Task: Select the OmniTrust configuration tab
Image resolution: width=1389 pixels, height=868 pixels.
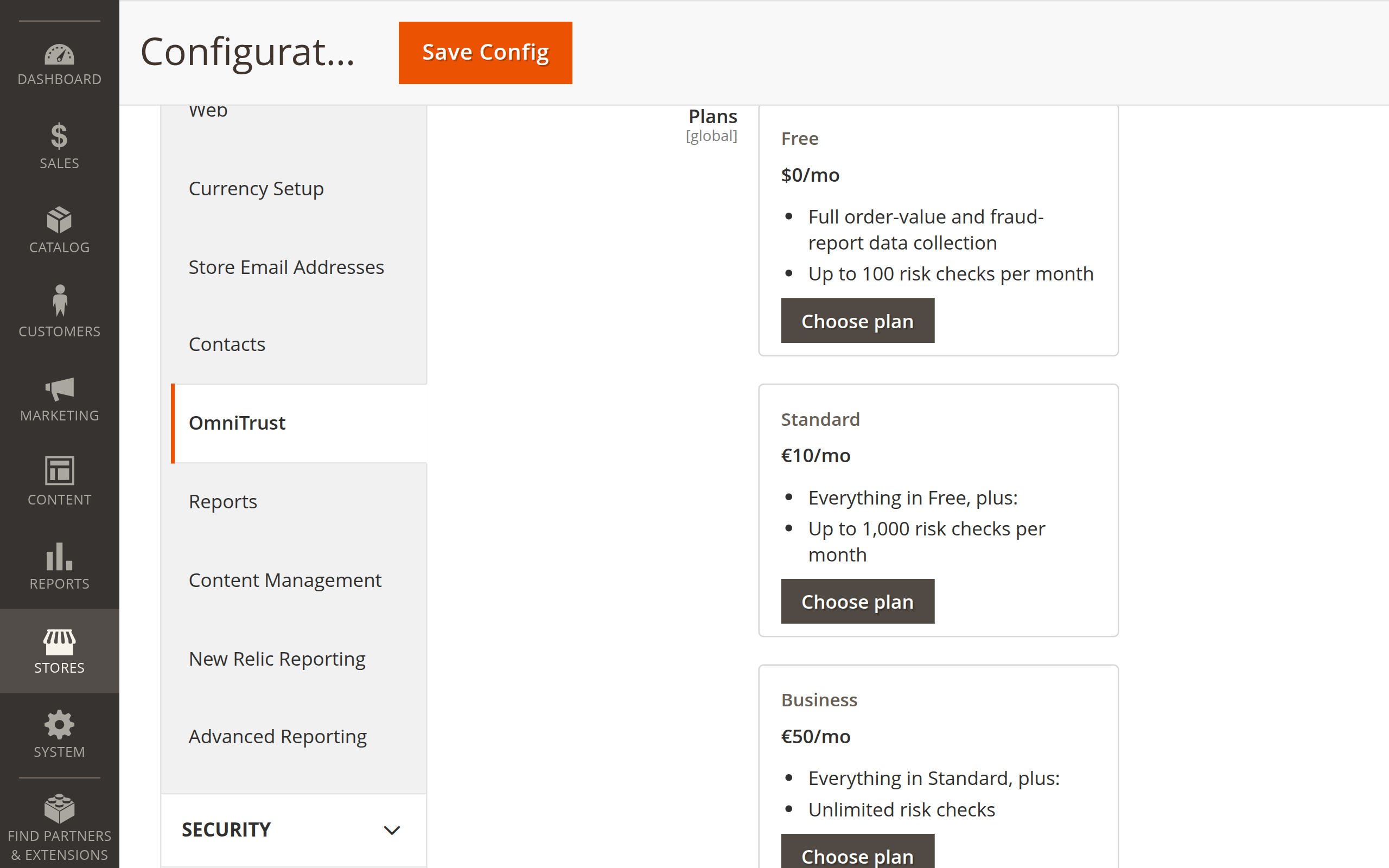Action: click(299, 423)
